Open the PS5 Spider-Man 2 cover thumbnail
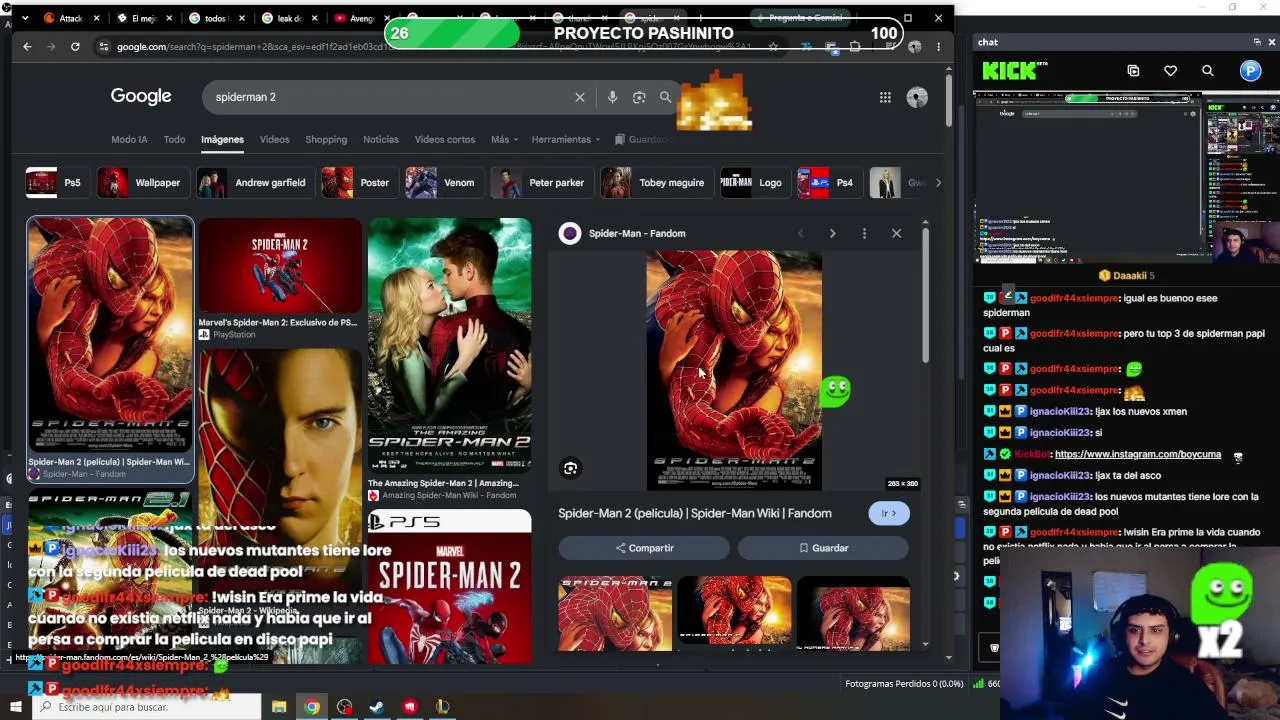The width and height of the screenshot is (1280, 720). coord(450,587)
